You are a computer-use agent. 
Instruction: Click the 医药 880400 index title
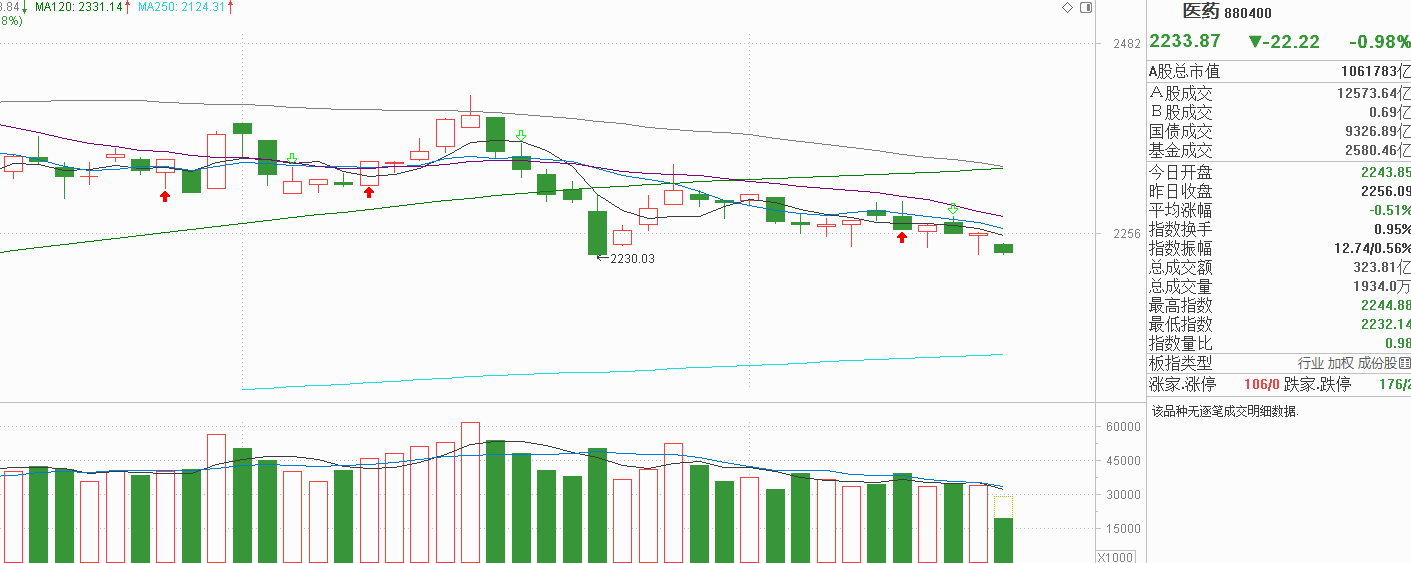click(x=1227, y=12)
